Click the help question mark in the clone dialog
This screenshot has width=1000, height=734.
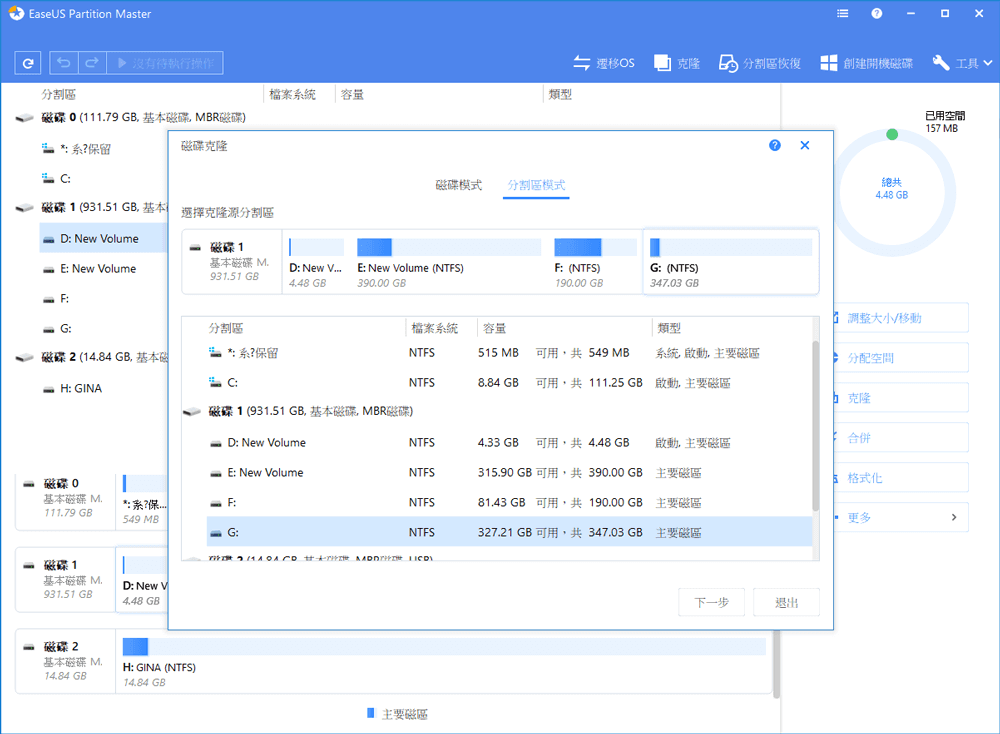pos(775,145)
